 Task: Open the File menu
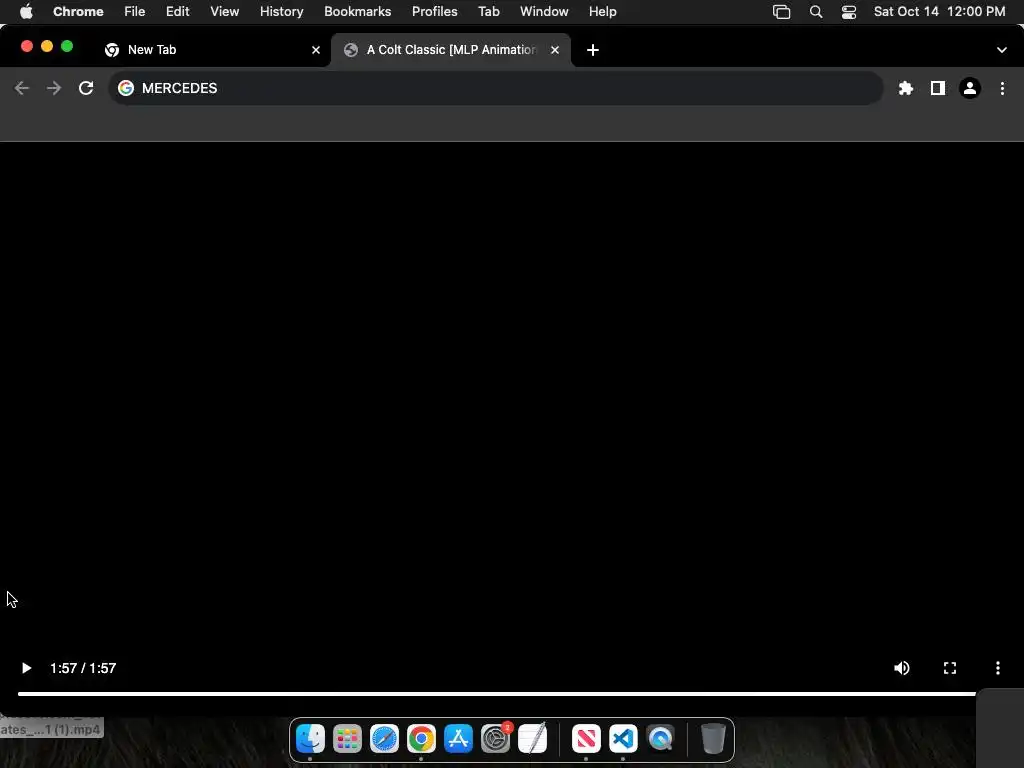135,11
